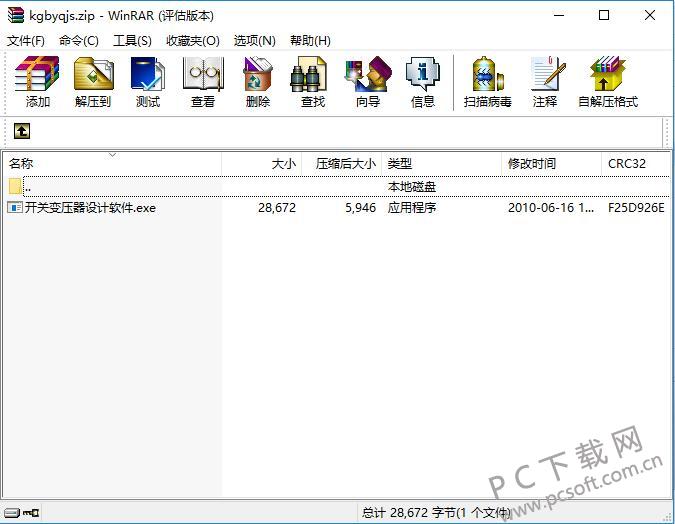Sort by the 压缩后大小 column header
Image resolution: width=675 pixels, height=524 pixels.
(x=342, y=164)
